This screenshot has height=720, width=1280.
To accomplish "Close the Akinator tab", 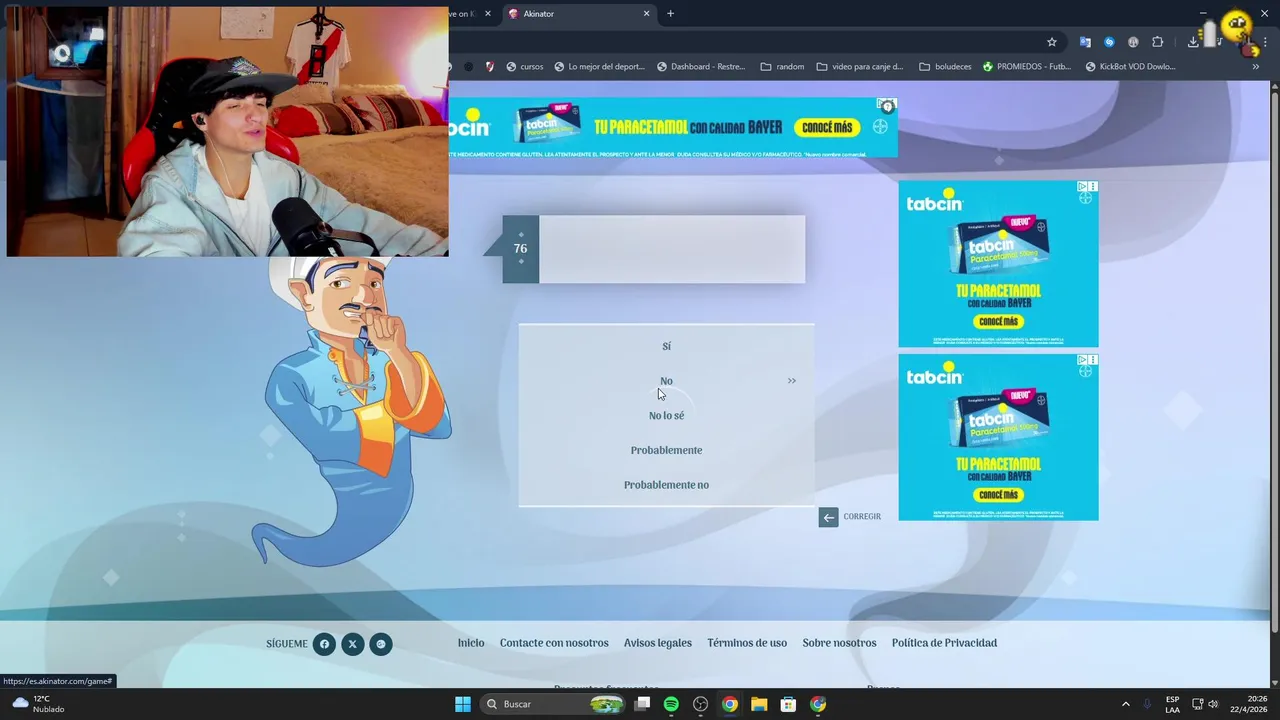I will click(x=646, y=14).
